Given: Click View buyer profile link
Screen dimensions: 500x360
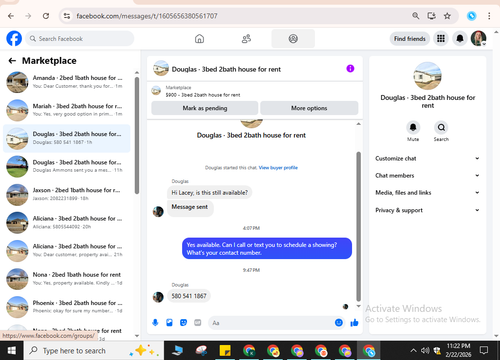Looking at the screenshot, I should coord(278,168).
